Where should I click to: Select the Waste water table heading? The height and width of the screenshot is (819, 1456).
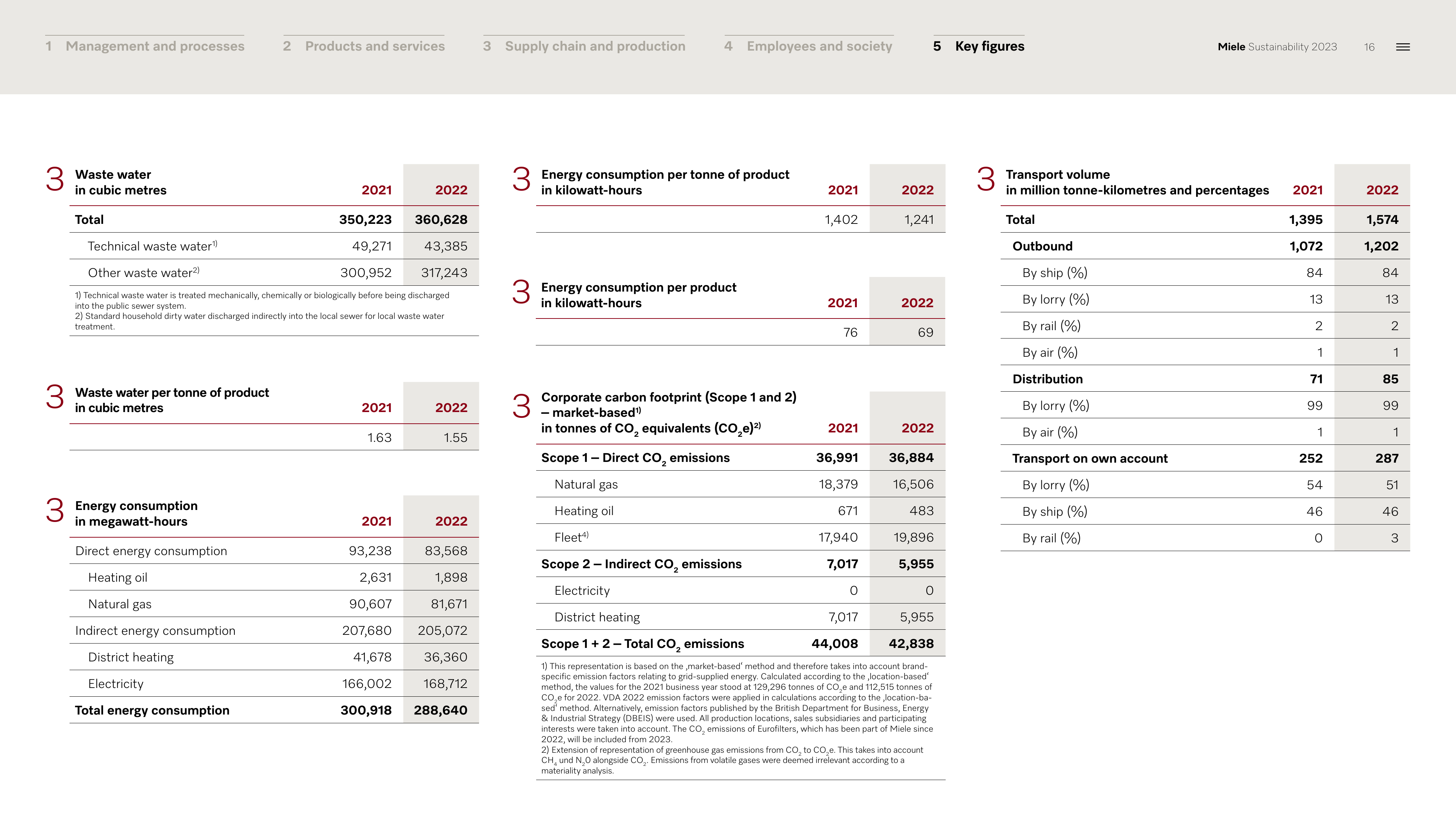click(x=121, y=182)
